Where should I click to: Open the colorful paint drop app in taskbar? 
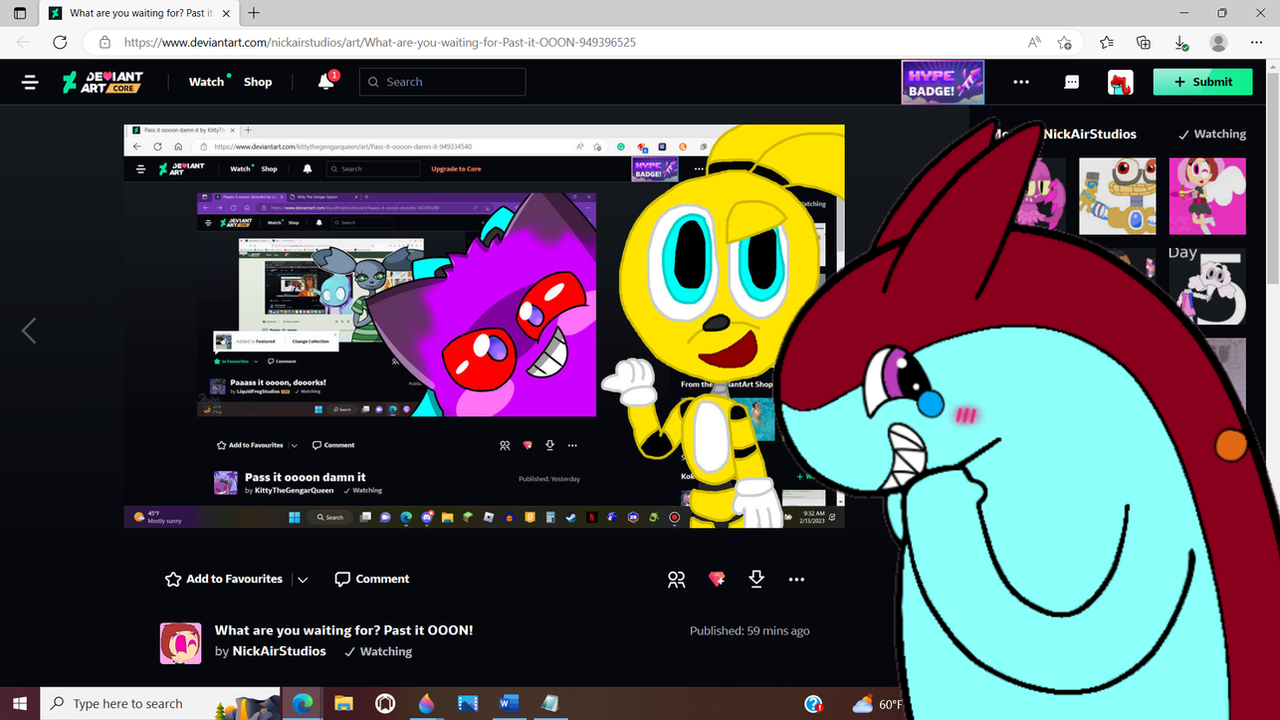coord(426,704)
